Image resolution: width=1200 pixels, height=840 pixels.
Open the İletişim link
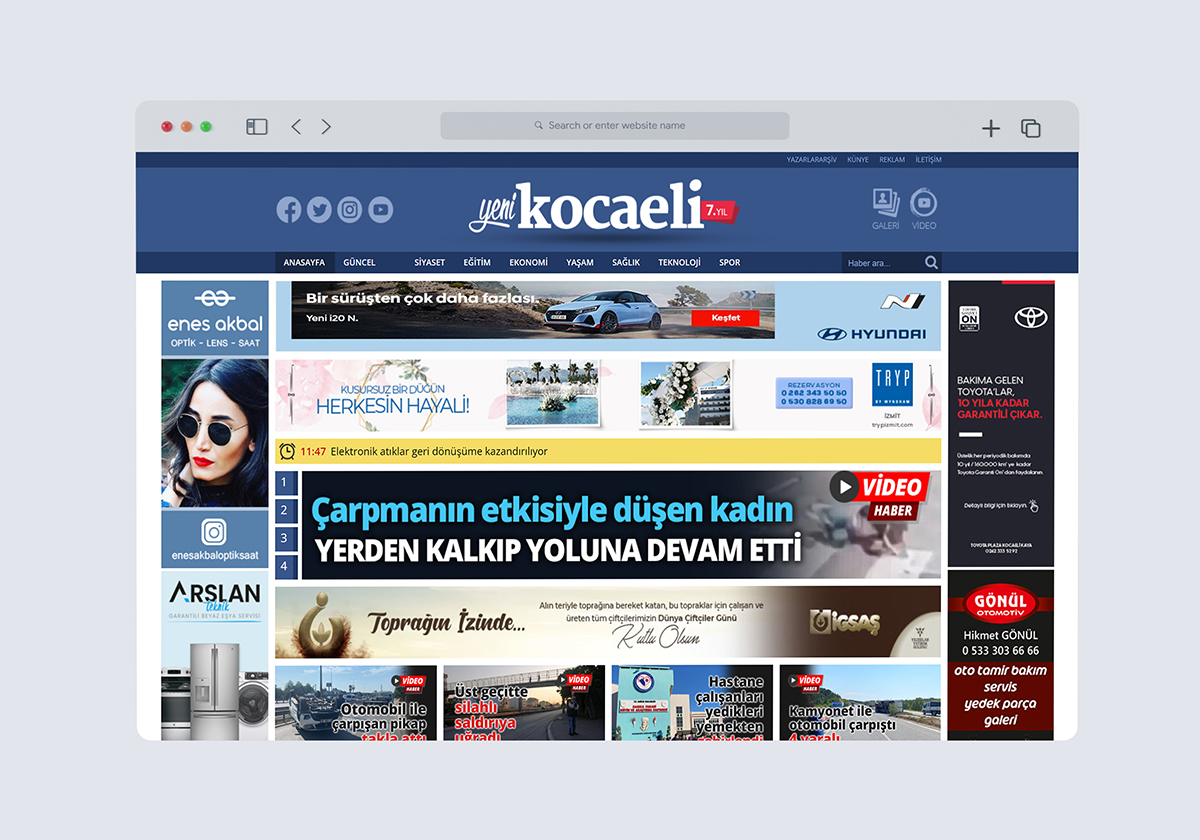(928, 160)
